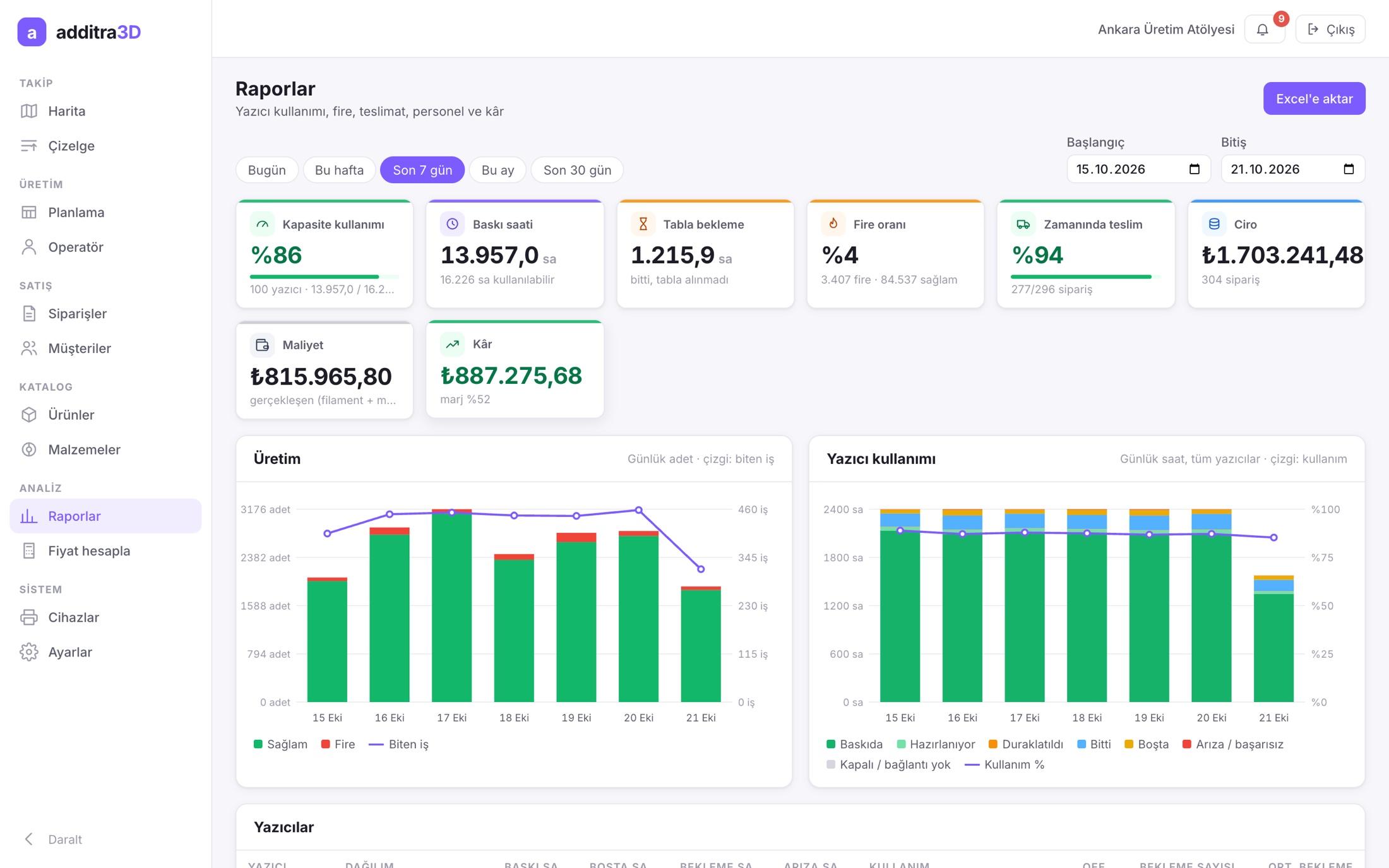Select the Ürünler box icon
This screenshot has height=868, width=1389.
tap(29, 415)
